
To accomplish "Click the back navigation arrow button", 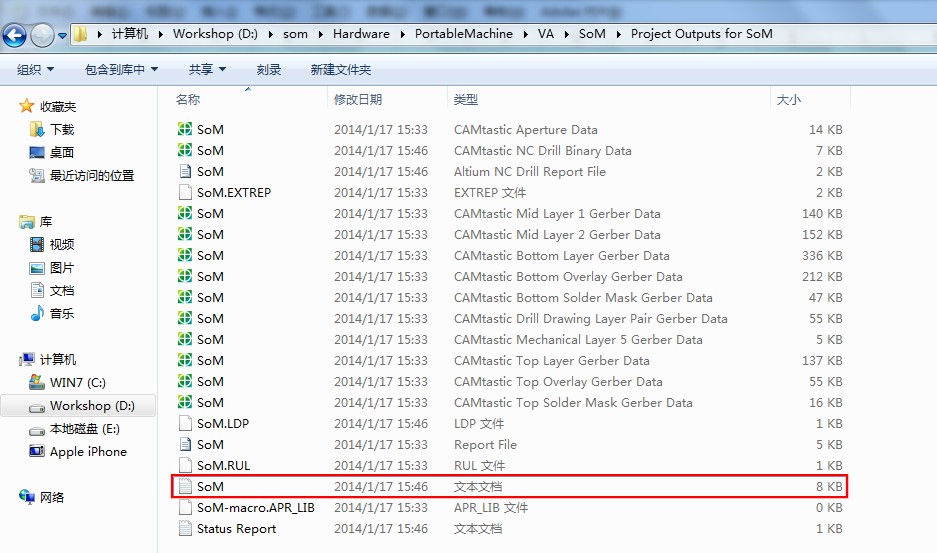I will click(14, 36).
